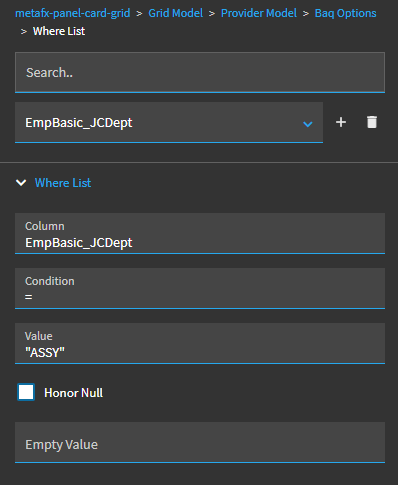The width and height of the screenshot is (398, 485).
Task: Go to metafx-panel-card-grid breadcrumb
Action: click(73, 13)
